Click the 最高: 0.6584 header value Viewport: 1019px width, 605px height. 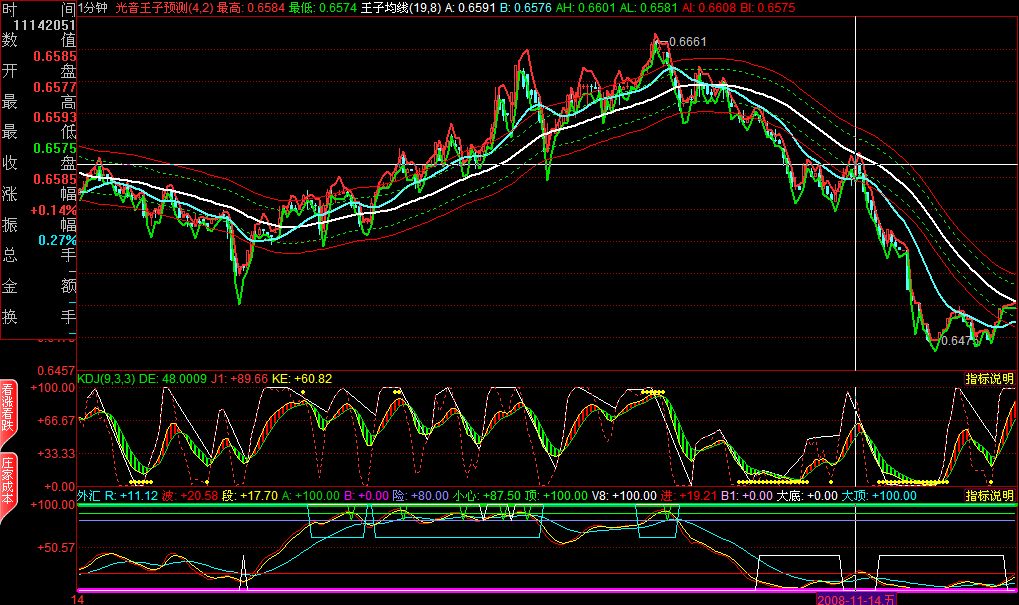tap(251, 8)
